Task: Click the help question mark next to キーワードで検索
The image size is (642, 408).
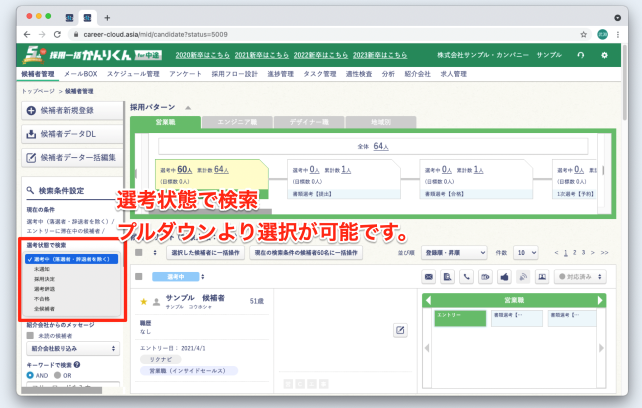Action: pos(77,365)
